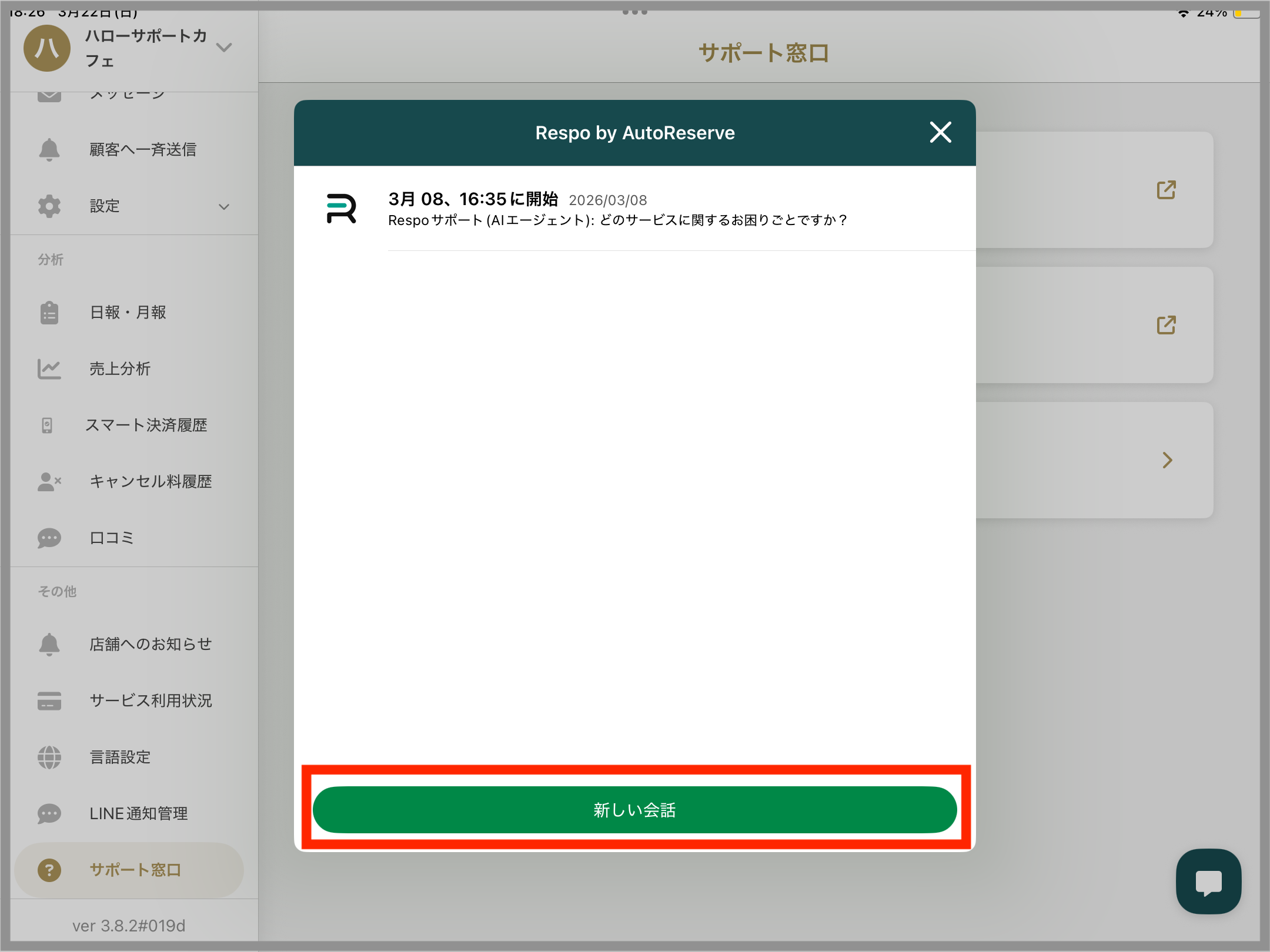This screenshot has height=952, width=1270.
Task: Open スマート決済履歴 menu item
Action: tap(146, 425)
